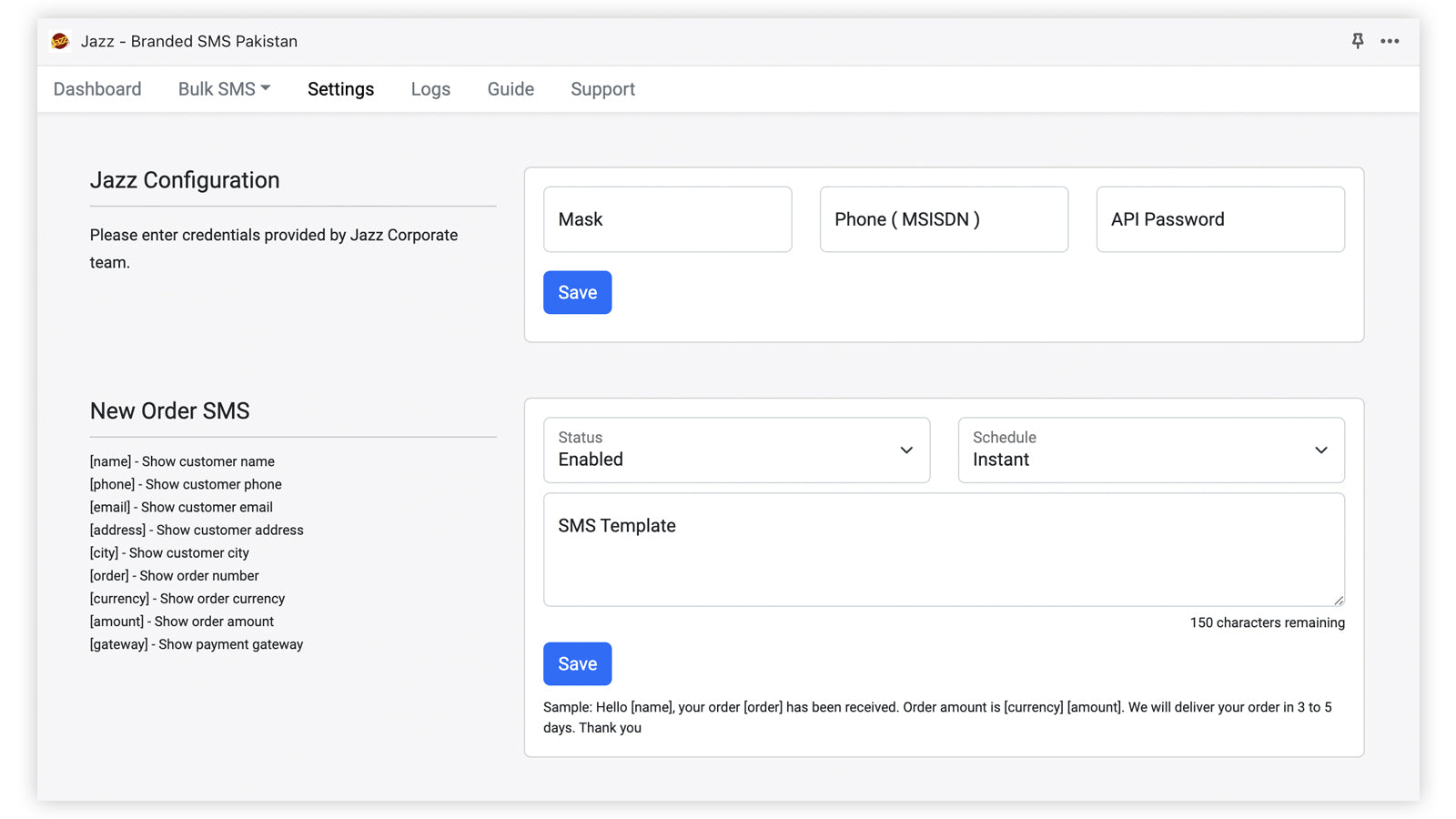Go to the Dashboard tab
The width and height of the screenshot is (1456, 819).
click(x=97, y=89)
